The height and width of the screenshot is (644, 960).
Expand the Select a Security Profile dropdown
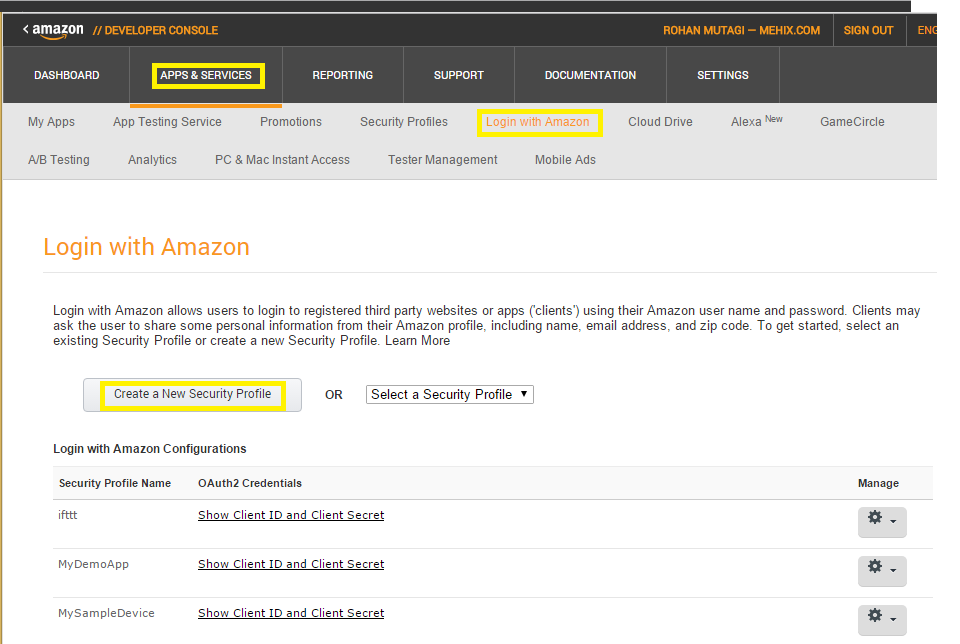click(x=450, y=394)
